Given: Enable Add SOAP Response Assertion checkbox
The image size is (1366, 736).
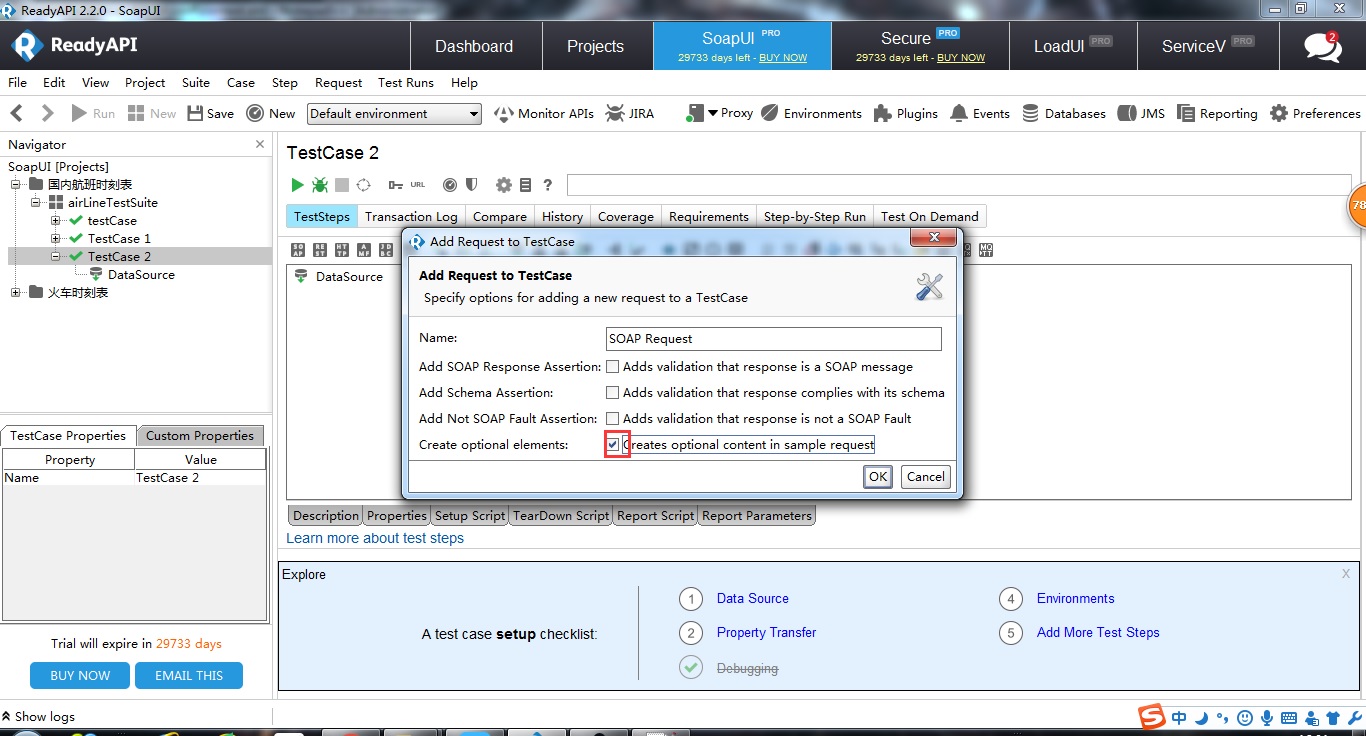Looking at the screenshot, I should tap(612, 367).
